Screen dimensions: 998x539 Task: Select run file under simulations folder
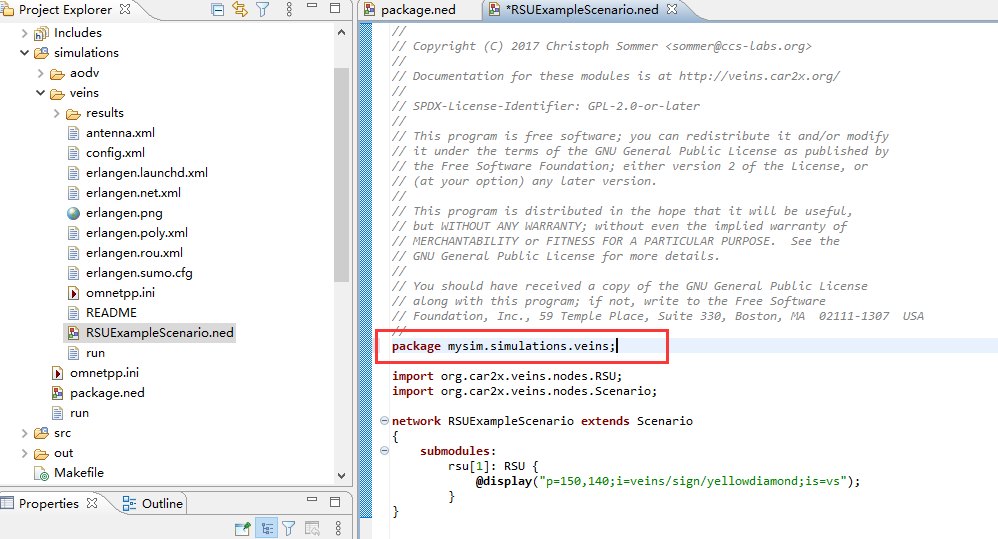point(80,413)
